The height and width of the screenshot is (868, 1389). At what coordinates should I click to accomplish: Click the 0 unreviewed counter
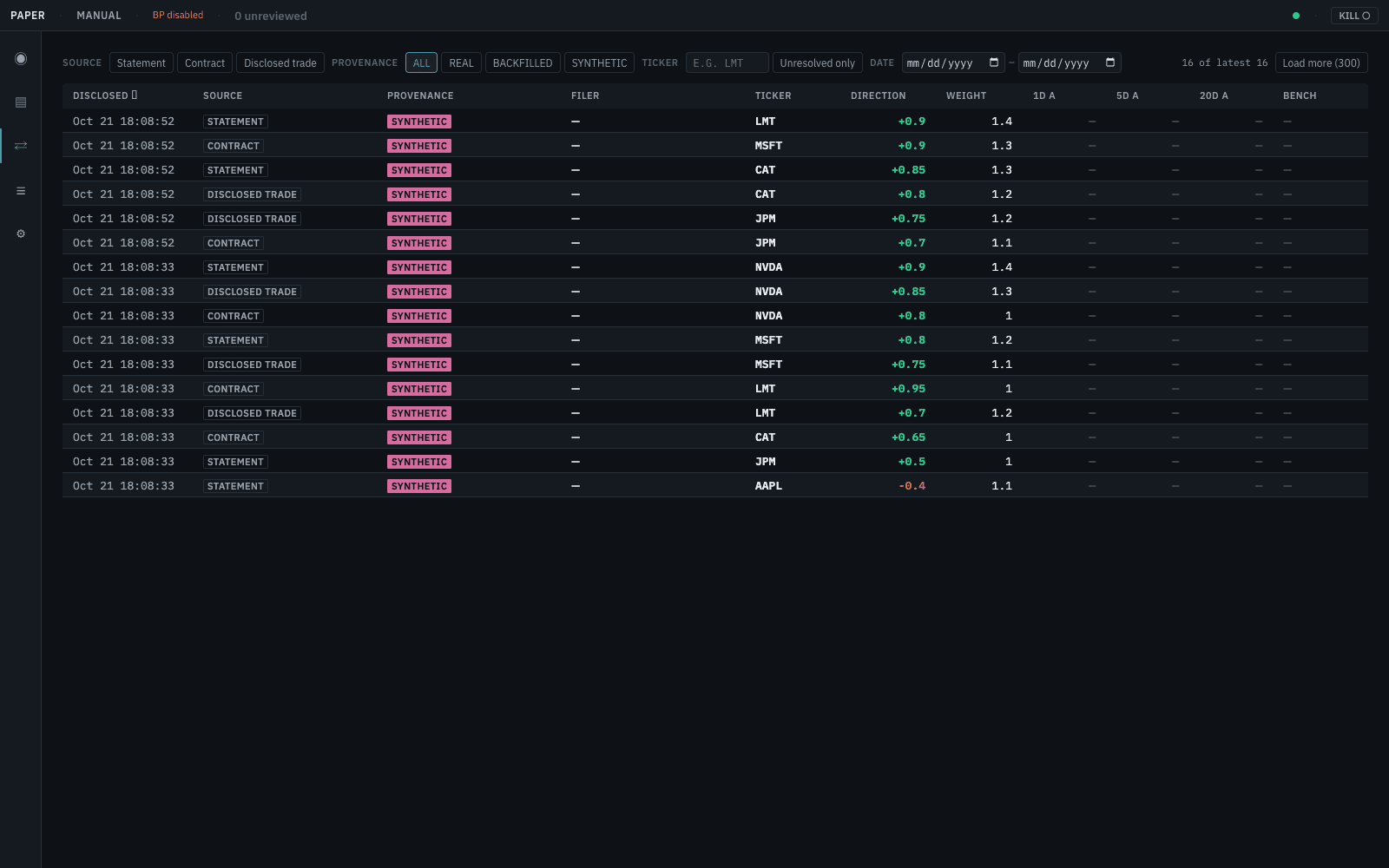tap(271, 16)
